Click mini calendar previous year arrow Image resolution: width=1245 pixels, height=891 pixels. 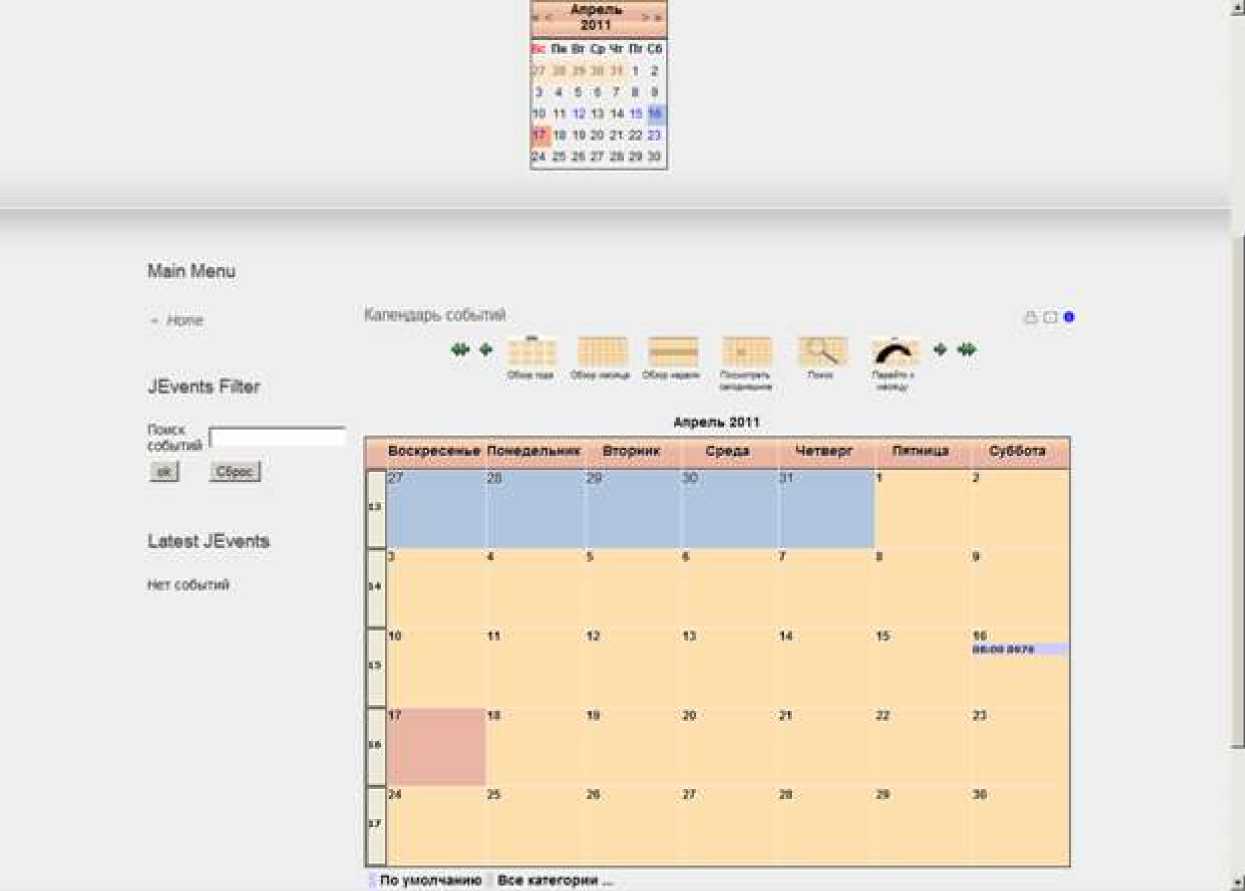(x=536, y=17)
